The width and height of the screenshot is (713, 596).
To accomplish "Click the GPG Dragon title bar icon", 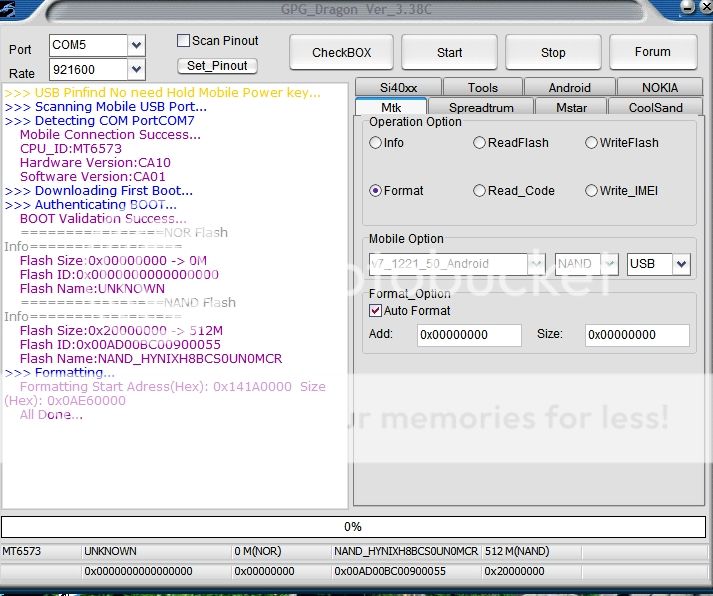I will pyautogui.click(x=12, y=9).
